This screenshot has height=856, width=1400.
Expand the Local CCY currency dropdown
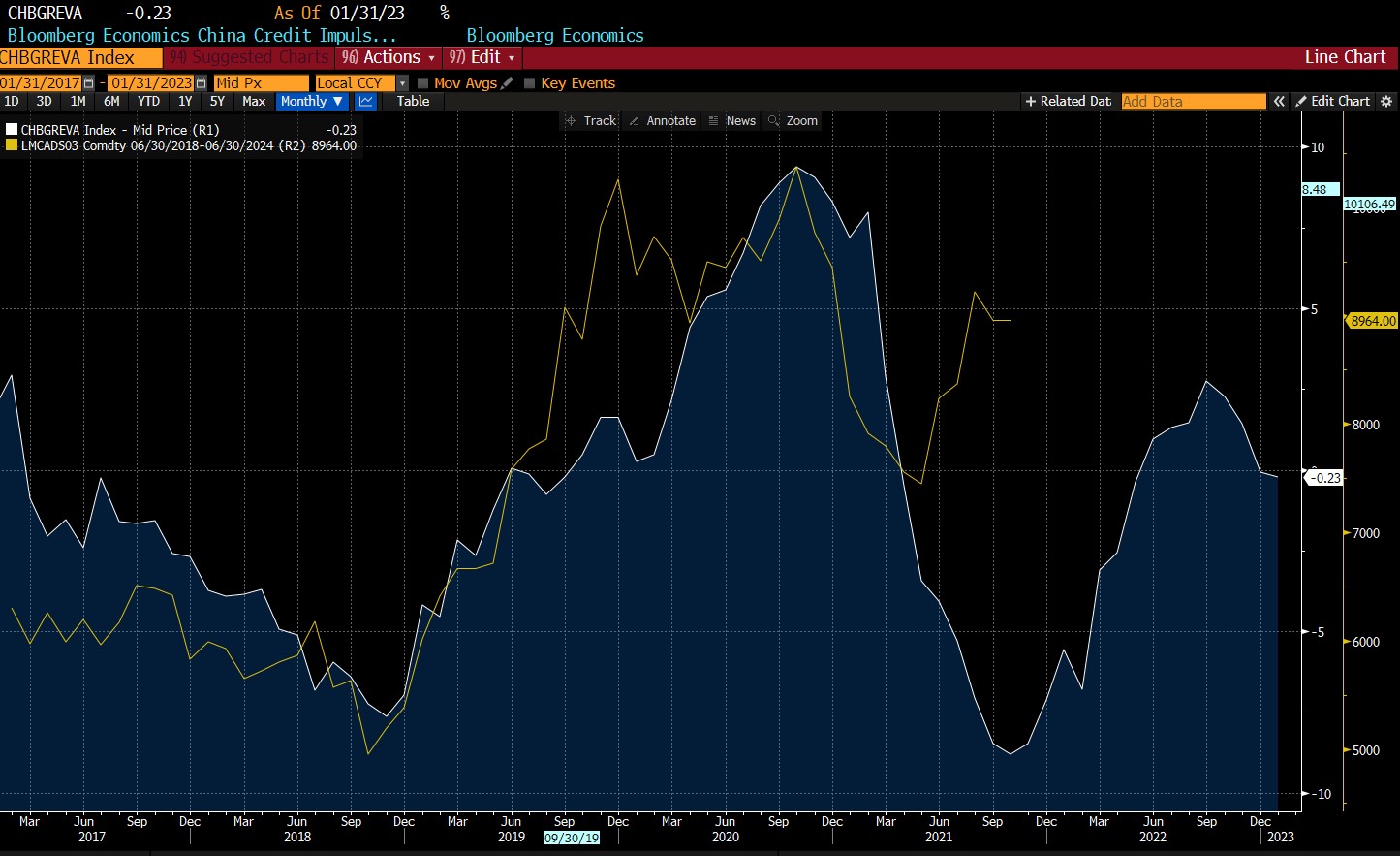pyautogui.click(x=402, y=83)
